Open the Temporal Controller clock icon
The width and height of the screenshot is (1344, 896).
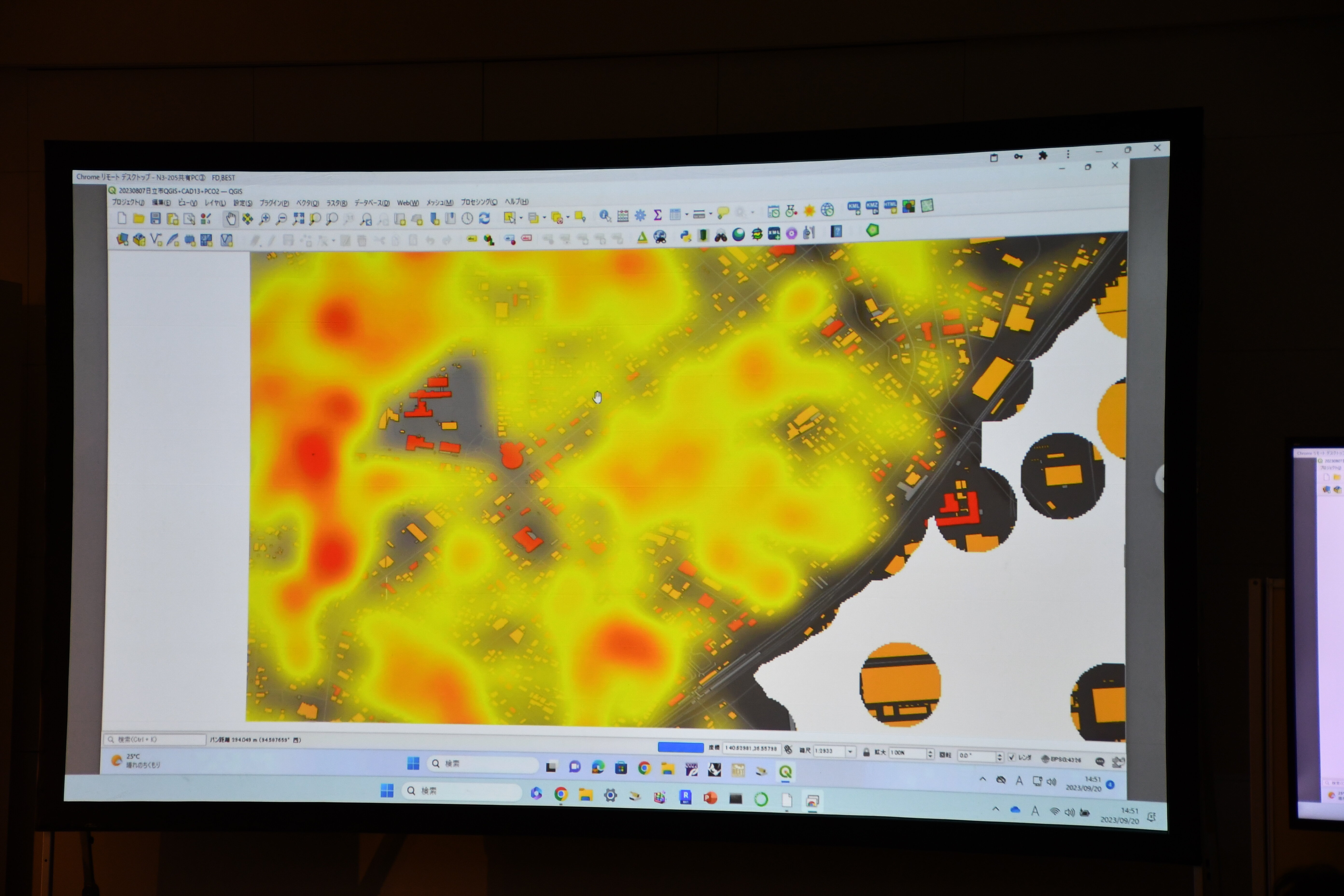click(x=467, y=218)
